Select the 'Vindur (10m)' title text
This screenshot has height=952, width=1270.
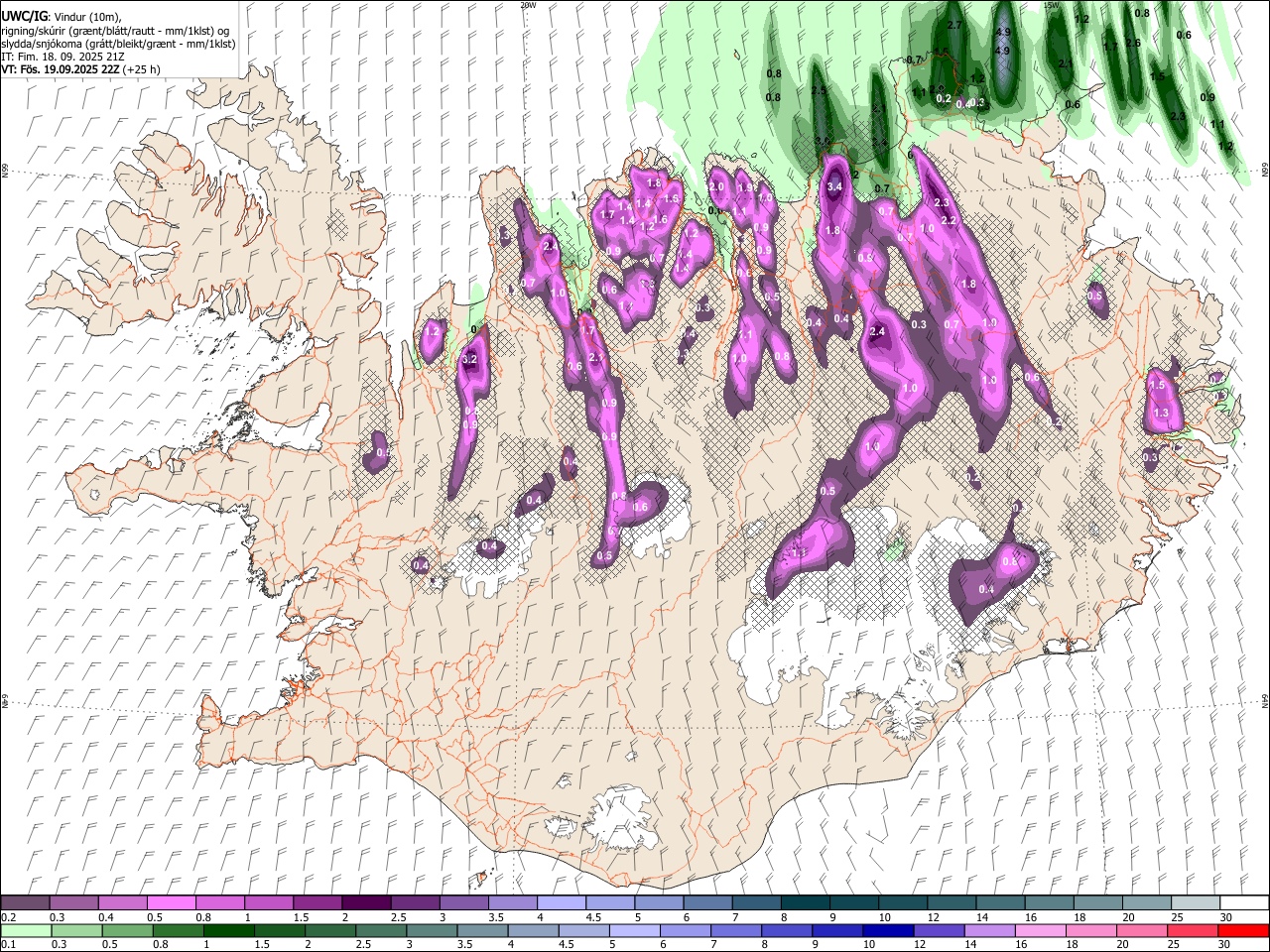(x=87, y=17)
